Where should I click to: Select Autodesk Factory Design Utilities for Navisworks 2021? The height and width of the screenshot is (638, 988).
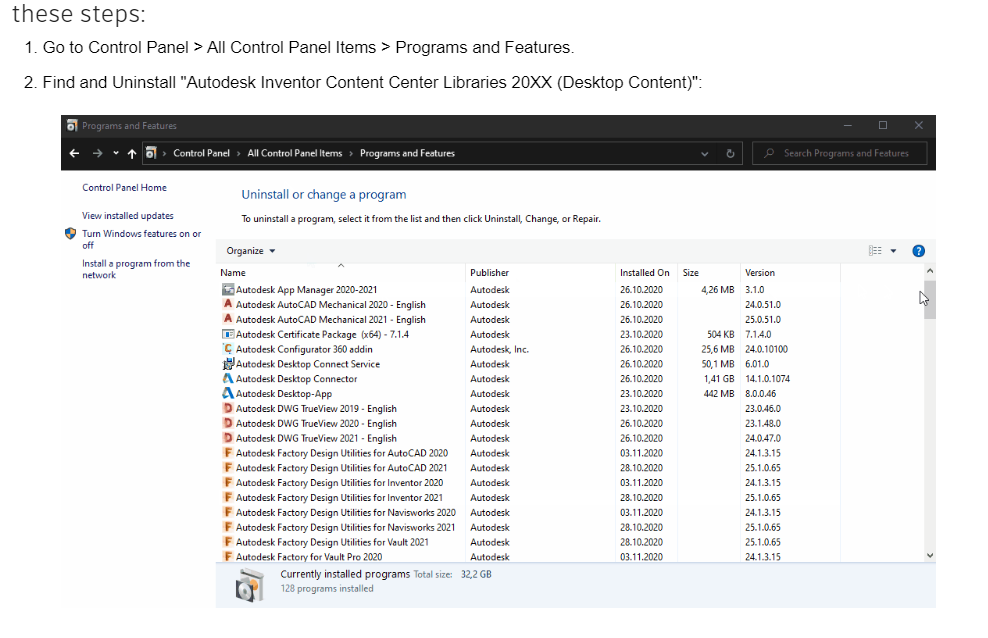[345, 527]
